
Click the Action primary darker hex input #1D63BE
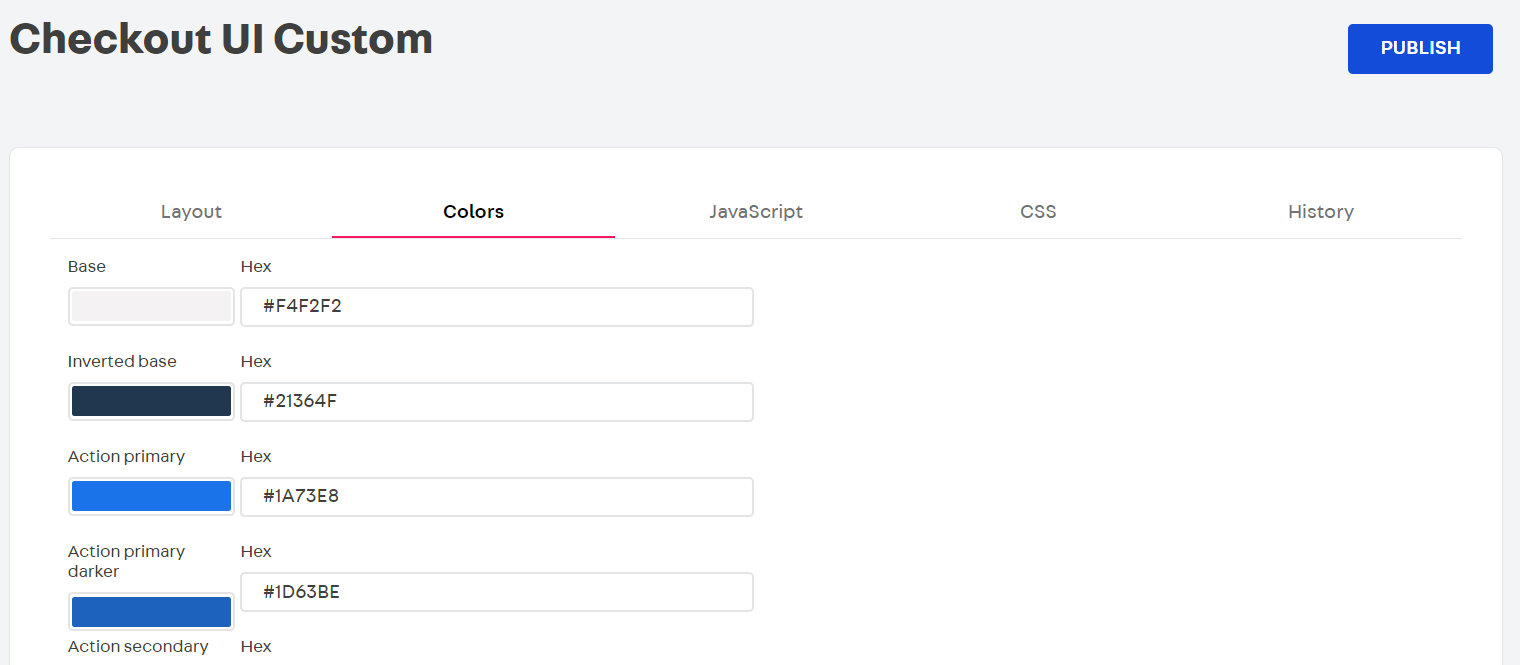497,591
